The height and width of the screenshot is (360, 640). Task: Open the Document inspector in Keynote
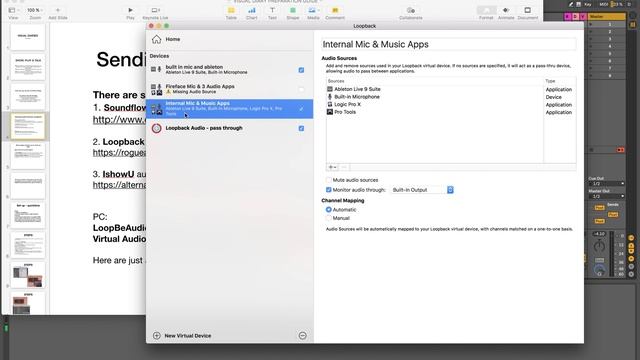pos(528,13)
